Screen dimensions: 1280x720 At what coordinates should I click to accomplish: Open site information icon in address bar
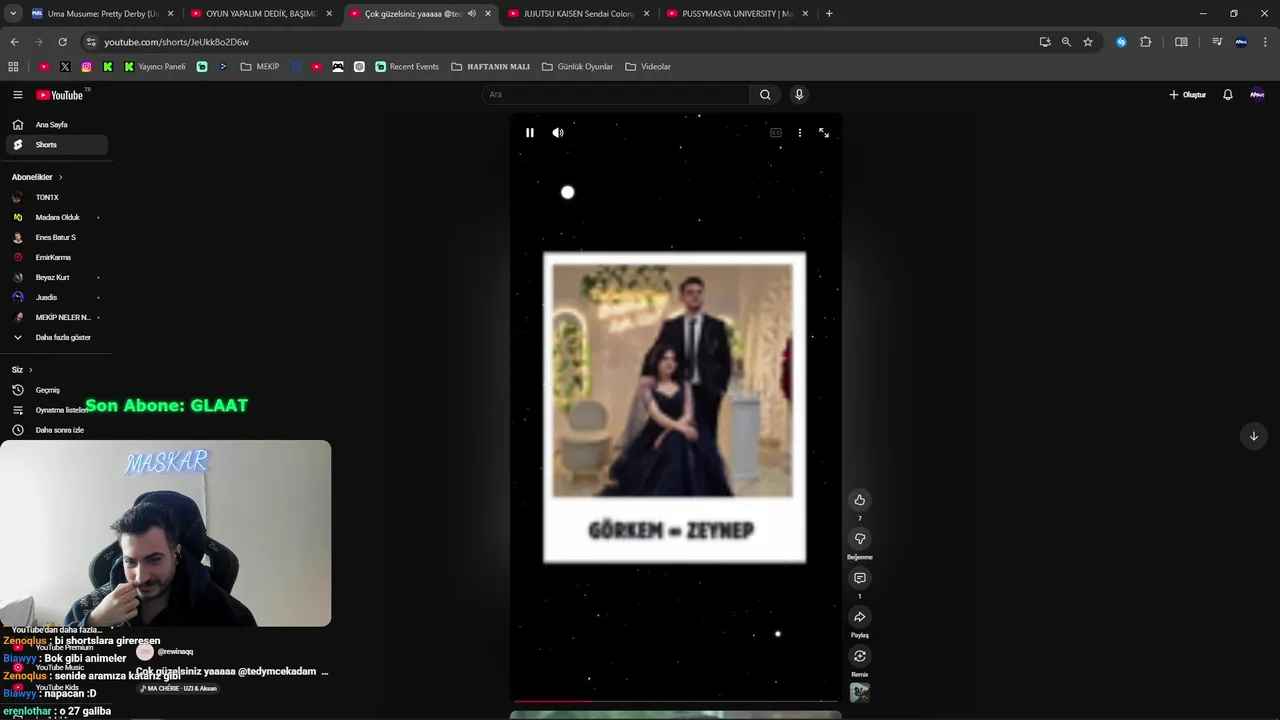coord(91,42)
